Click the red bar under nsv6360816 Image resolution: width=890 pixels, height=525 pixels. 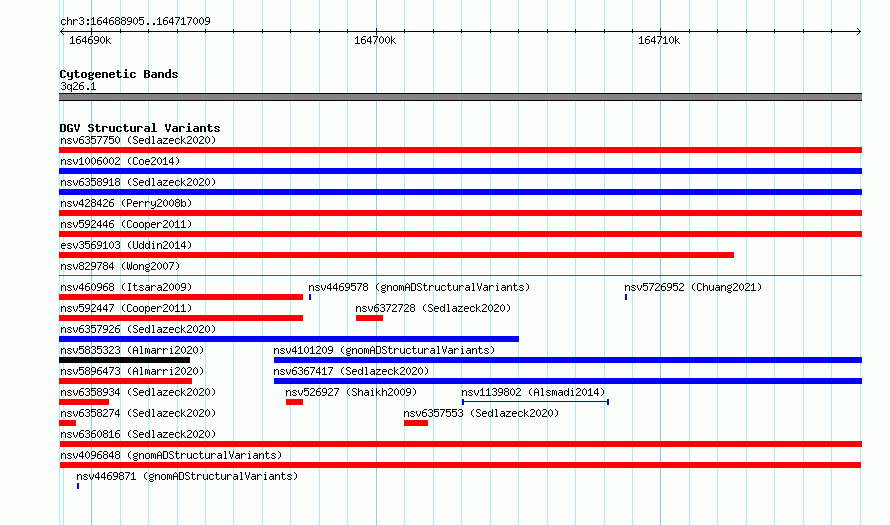tap(460, 444)
